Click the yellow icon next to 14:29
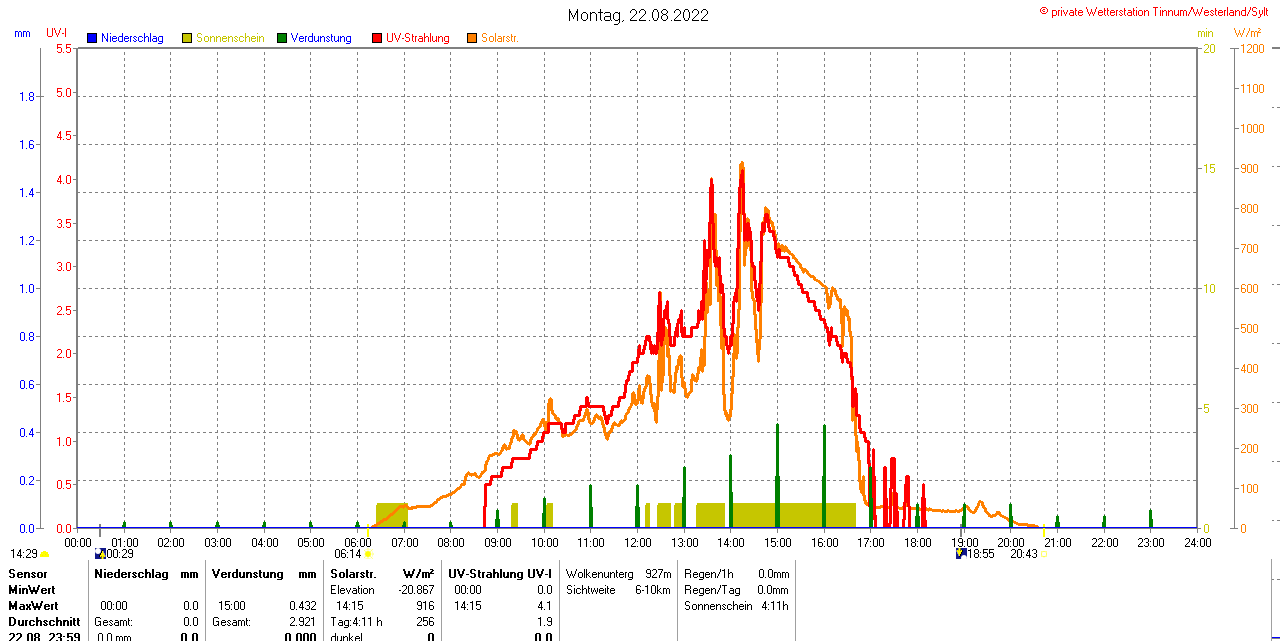 tap(45, 554)
